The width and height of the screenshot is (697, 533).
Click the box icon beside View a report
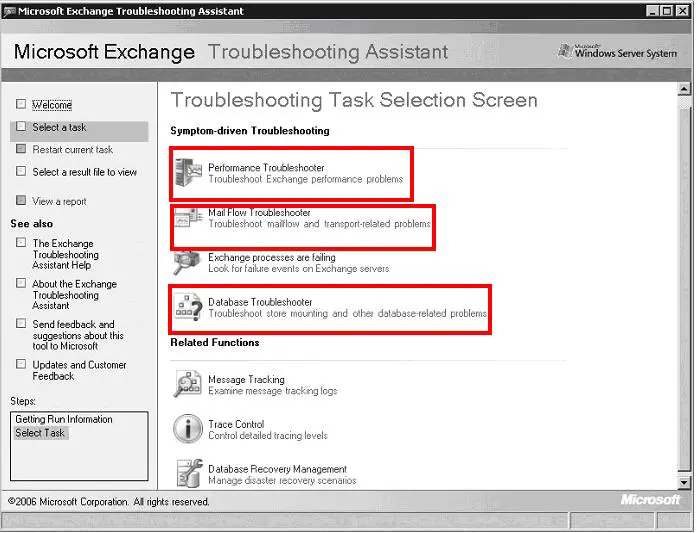click(x=21, y=200)
